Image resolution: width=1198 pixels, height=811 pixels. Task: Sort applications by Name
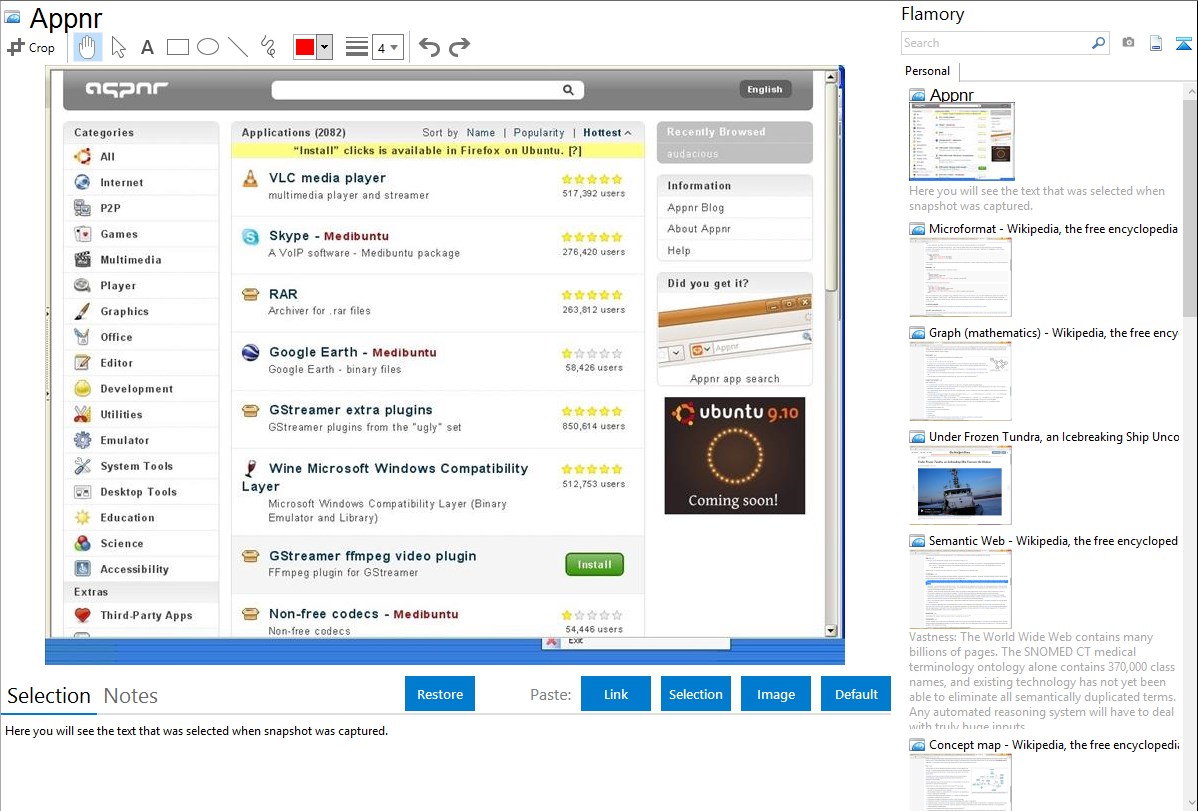pos(481,132)
